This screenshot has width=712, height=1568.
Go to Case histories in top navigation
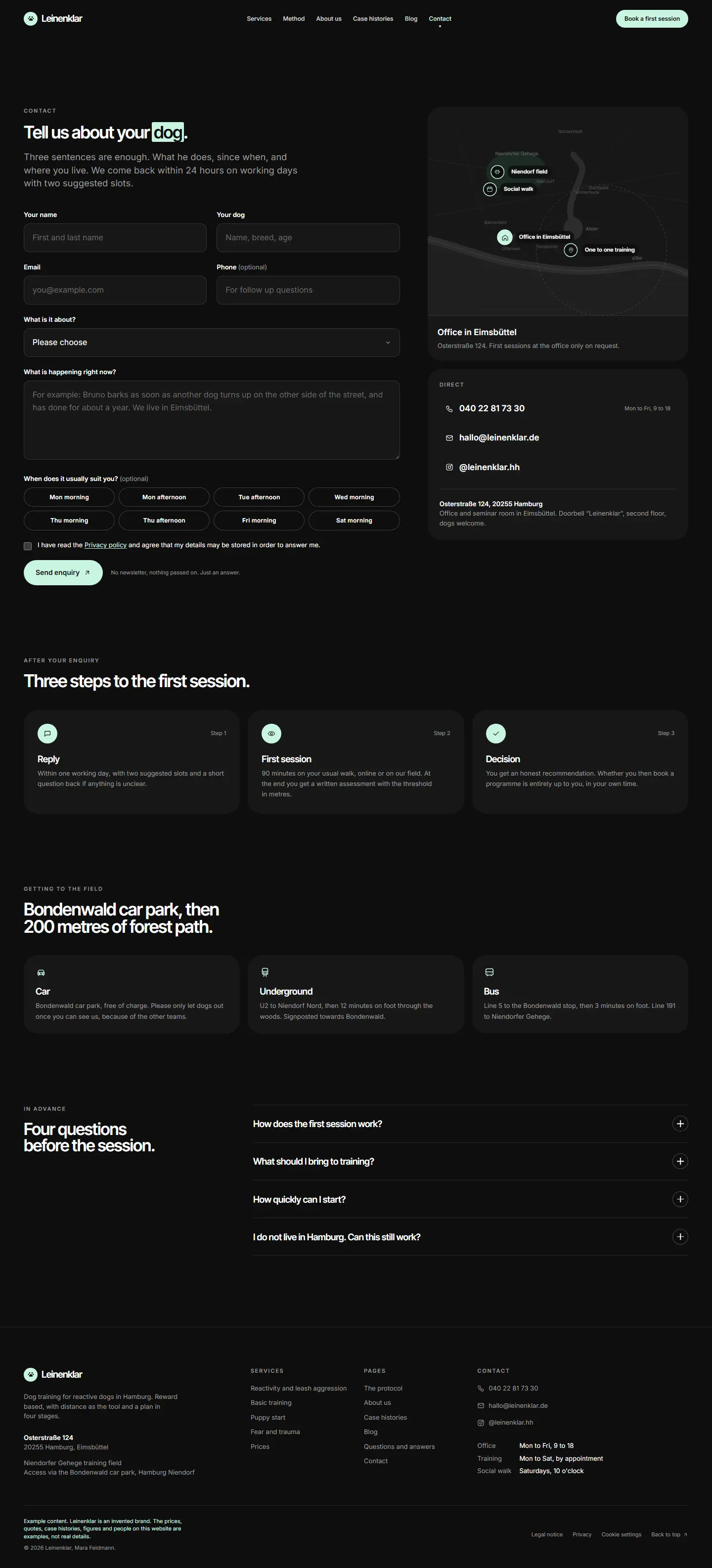(373, 19)
